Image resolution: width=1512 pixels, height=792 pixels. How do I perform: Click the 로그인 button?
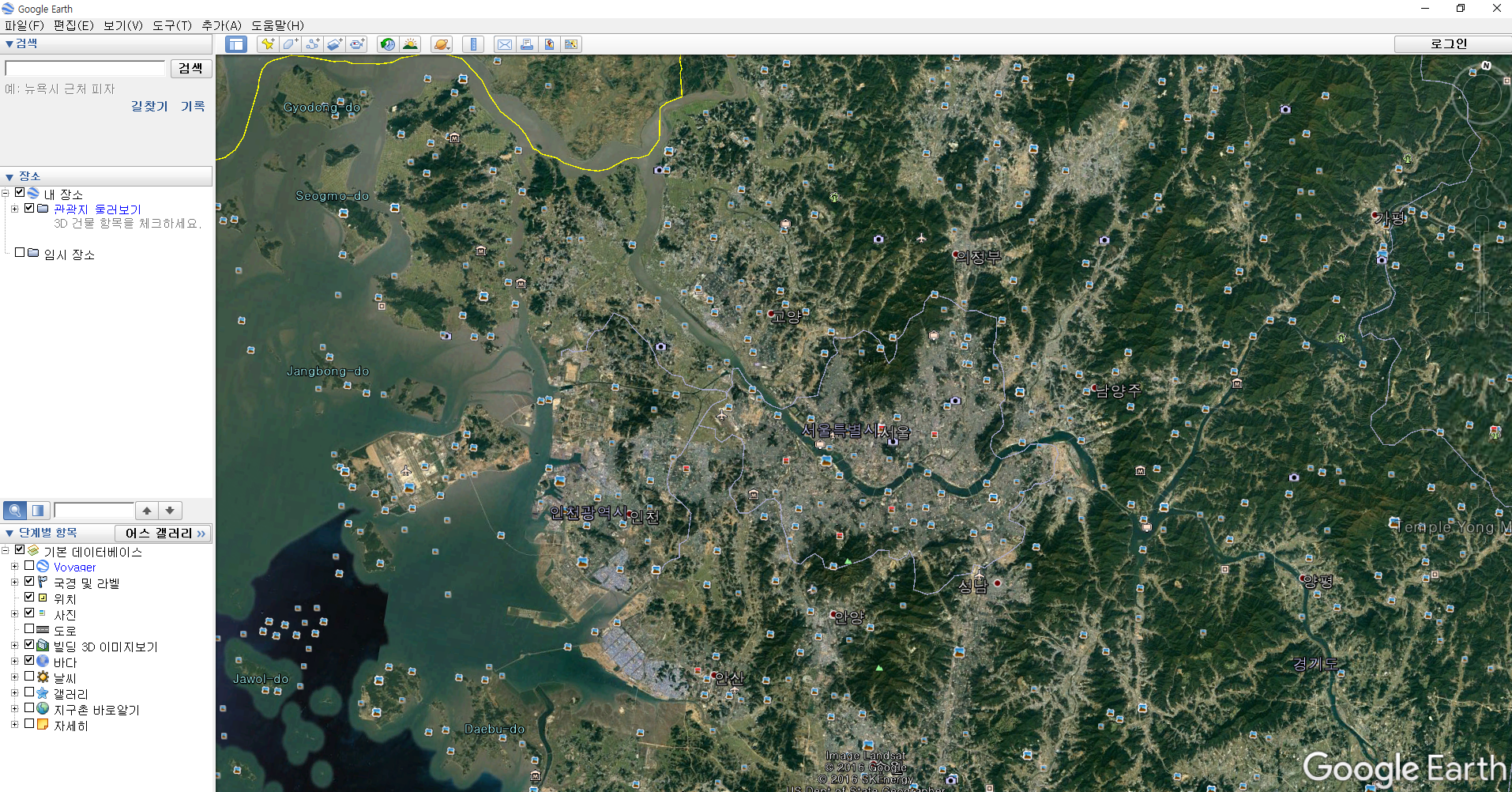(1449, 44)
